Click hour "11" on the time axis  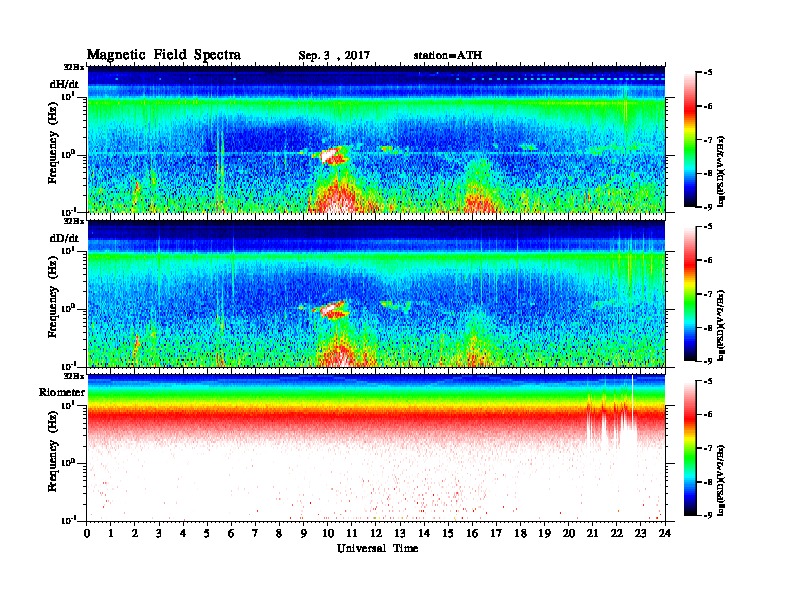click(x=352, y=534)
